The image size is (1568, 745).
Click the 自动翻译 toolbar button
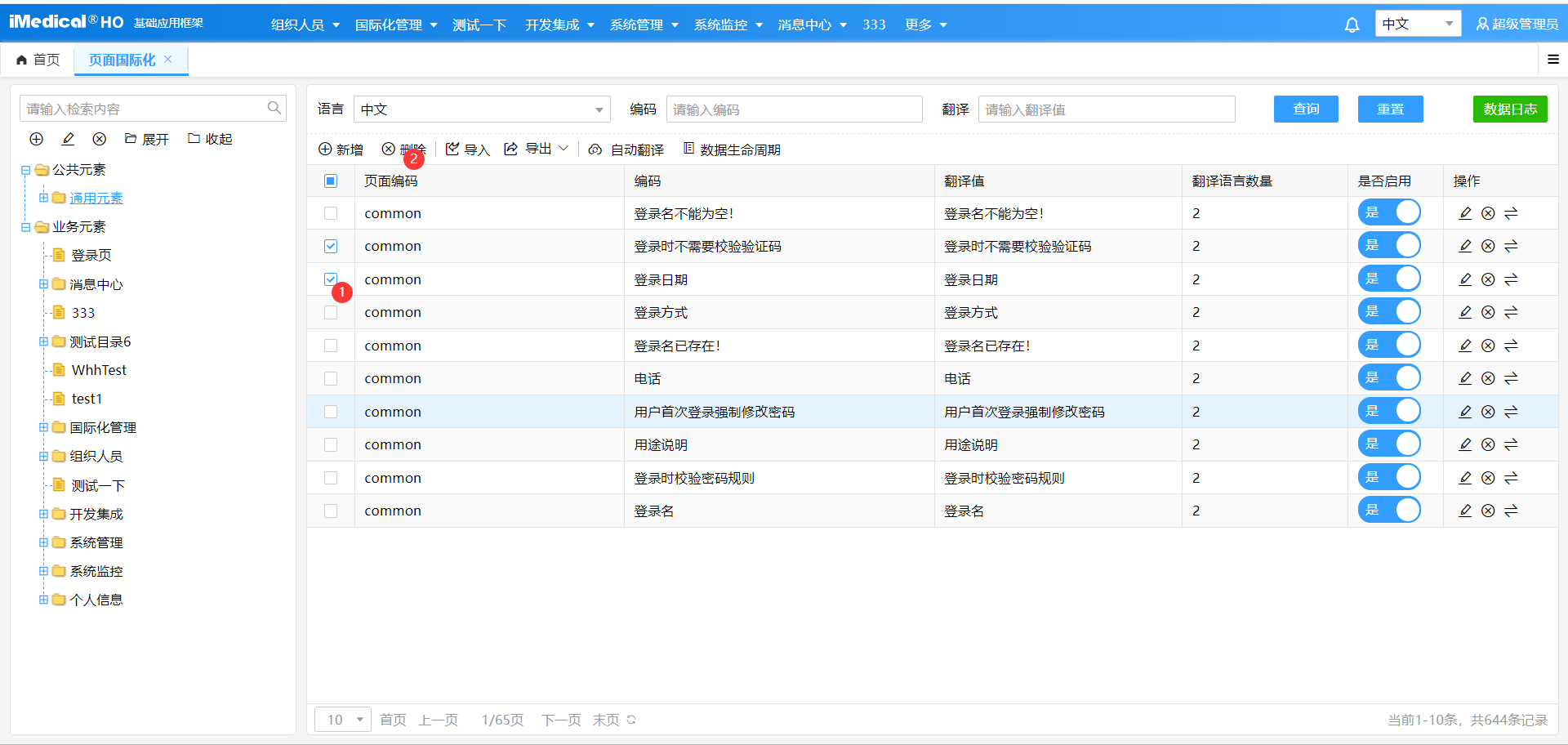click(x=626, y=149)
